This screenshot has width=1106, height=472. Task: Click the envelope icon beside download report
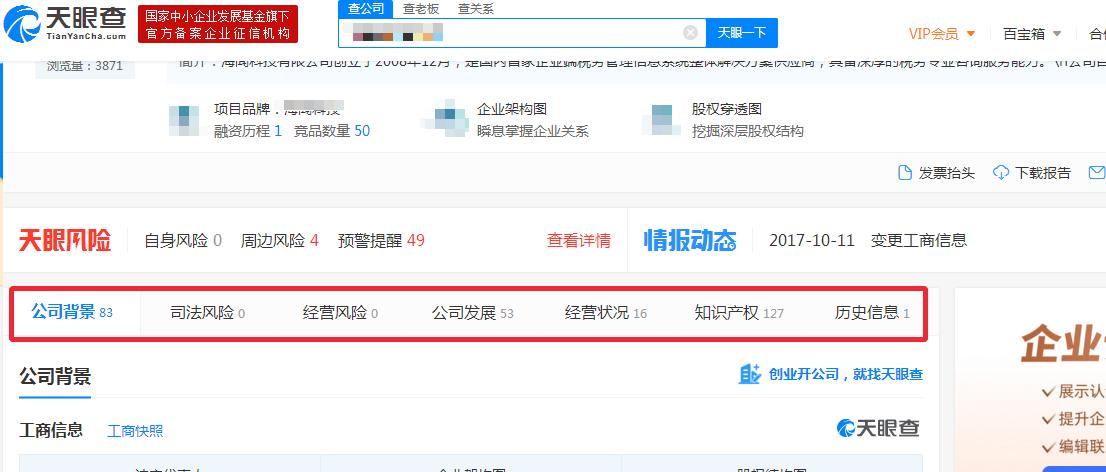tap(1097, 173)
